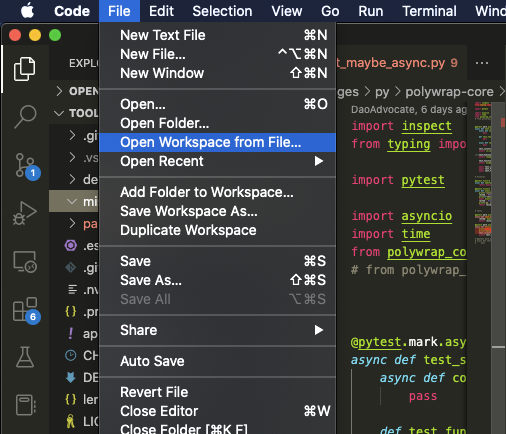This screenshot has height=434, width=506.
Task: Open the Share submenu
Action: (x=217, y=330)
